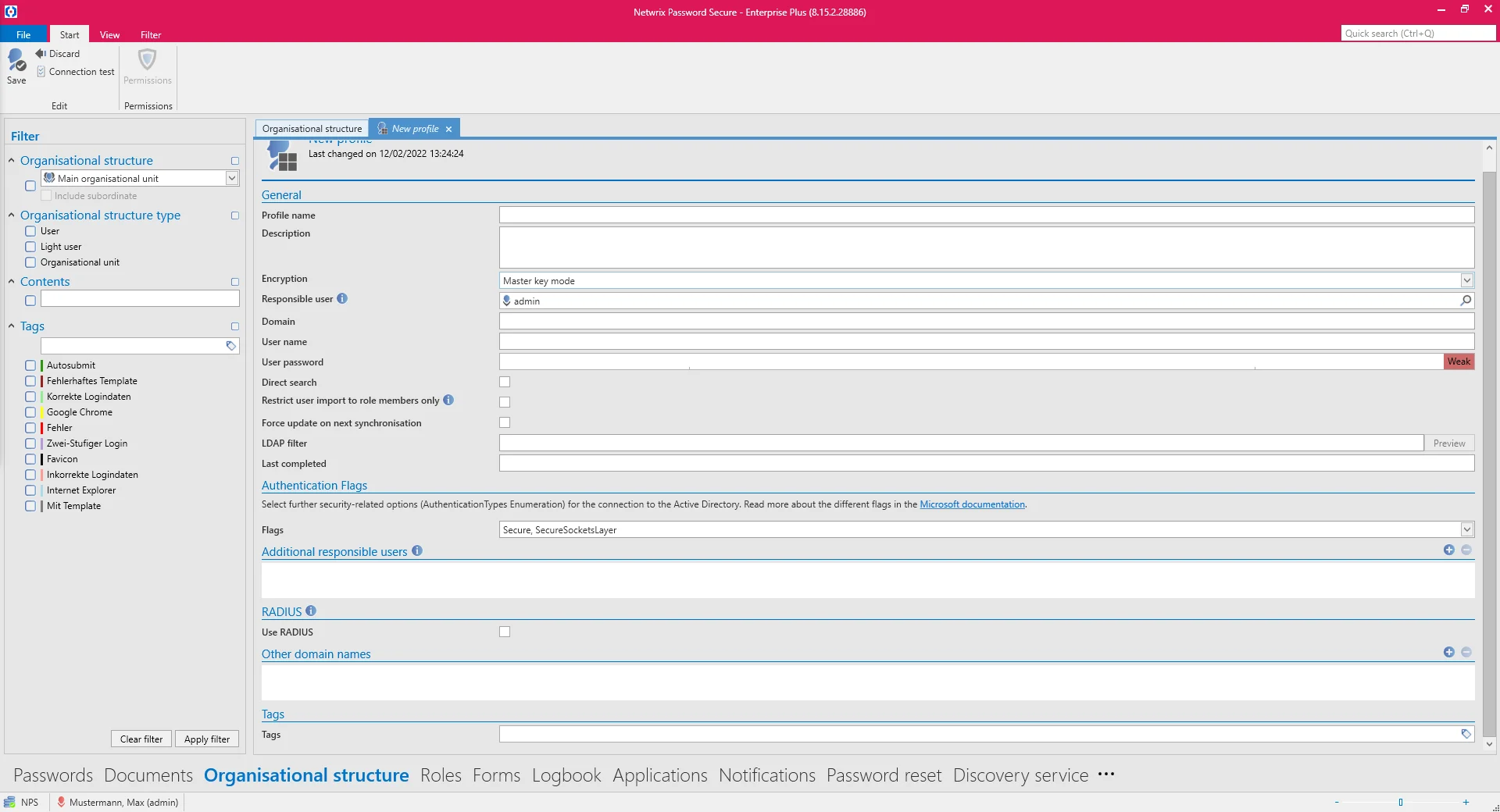Discard changes to the profile
The height and width of the screenshot is (812, 1500).
pyautogui.click(x=57, y=54)
